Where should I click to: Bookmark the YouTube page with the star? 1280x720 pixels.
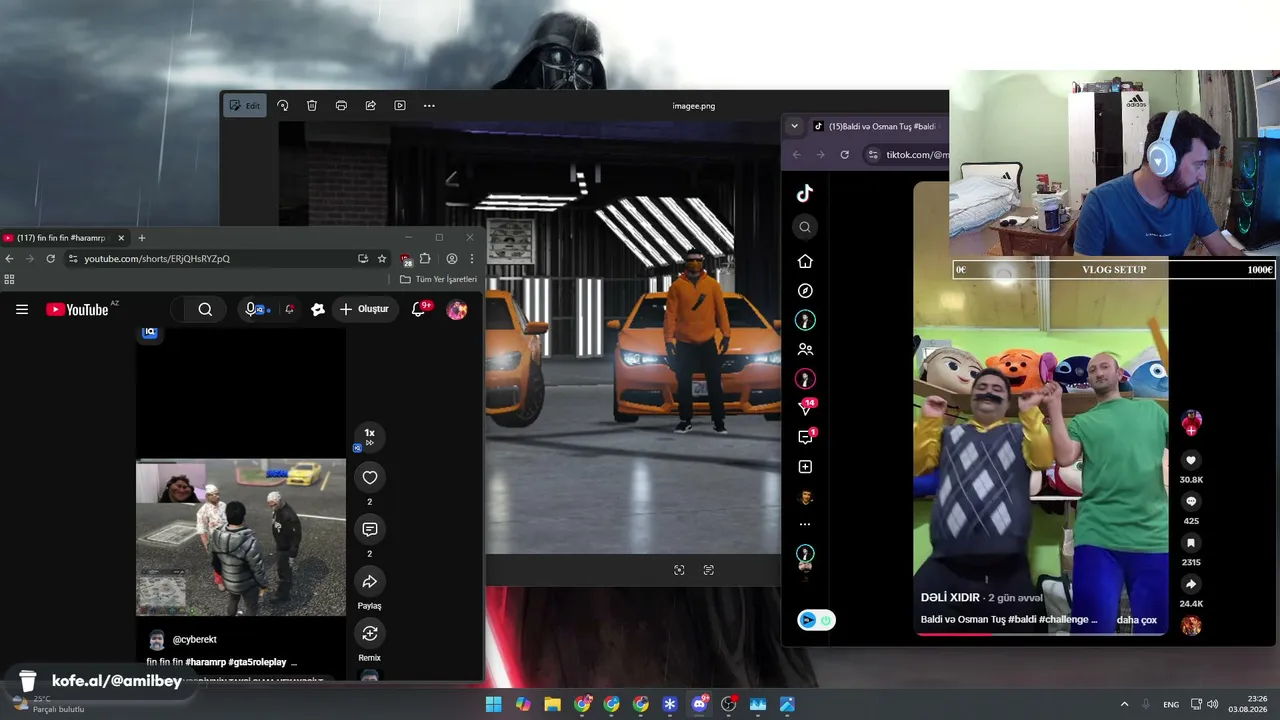(382, 259)
